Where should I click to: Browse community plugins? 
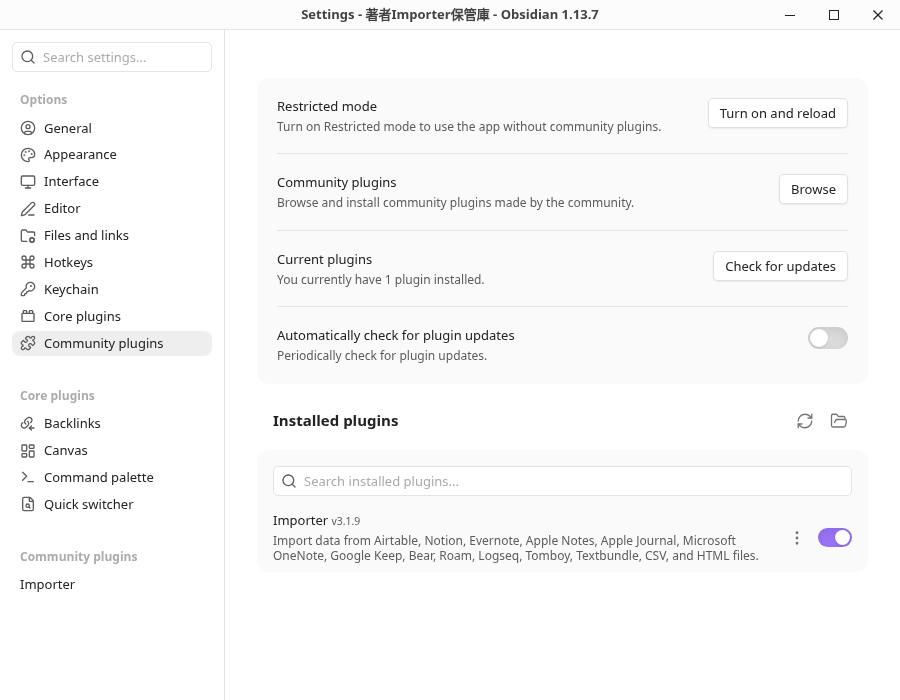tap(813, 189)
